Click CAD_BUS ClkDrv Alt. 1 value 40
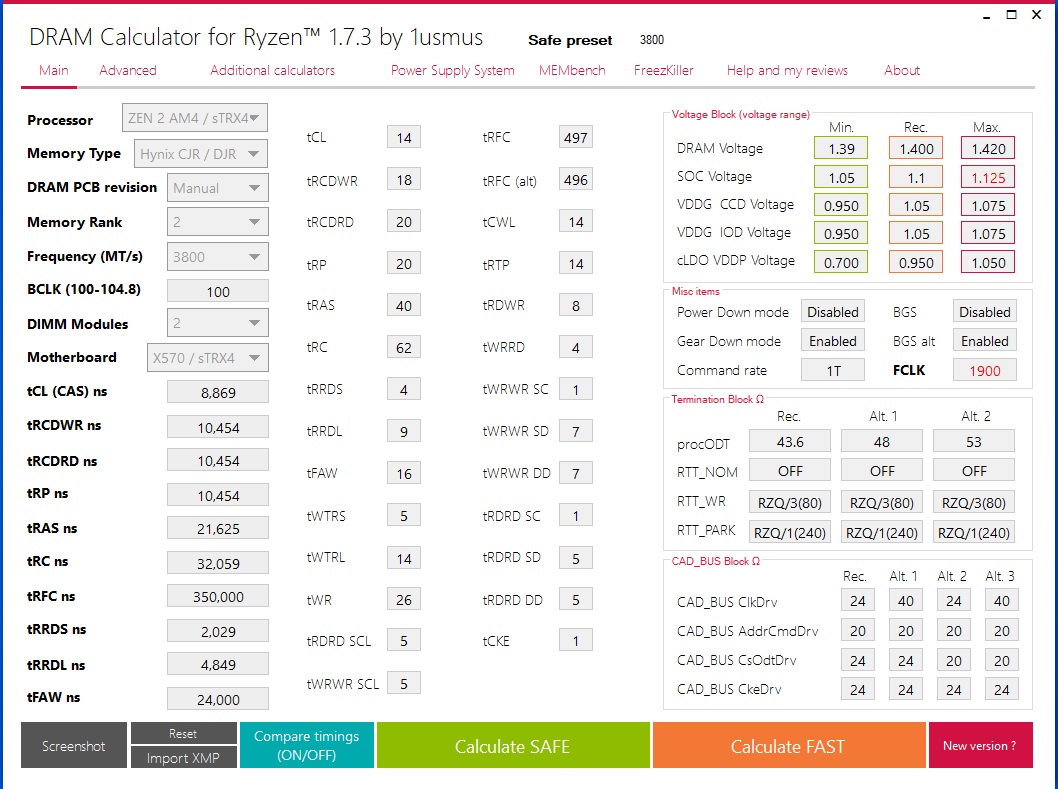 coord(906,601)
